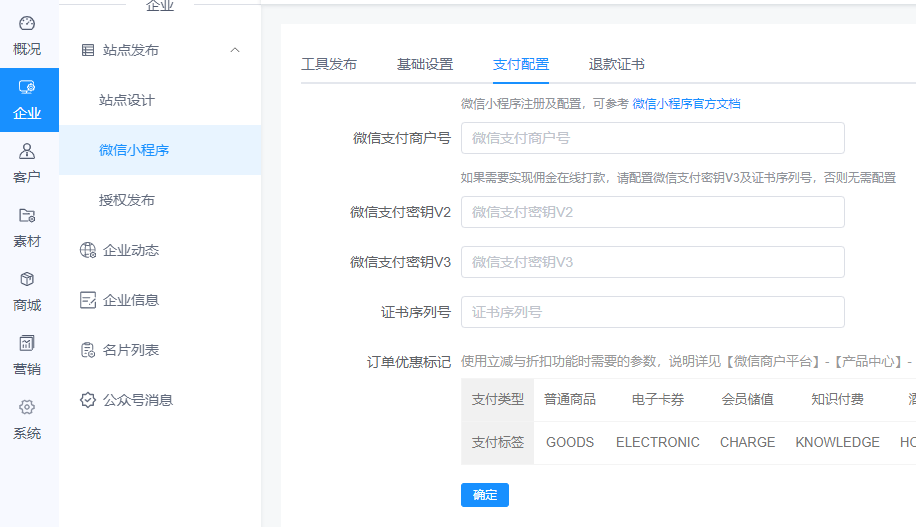The height and width of the screenshot is (527, 916).
Task: Open the 商城 box icon
Action: coord(27,279)
